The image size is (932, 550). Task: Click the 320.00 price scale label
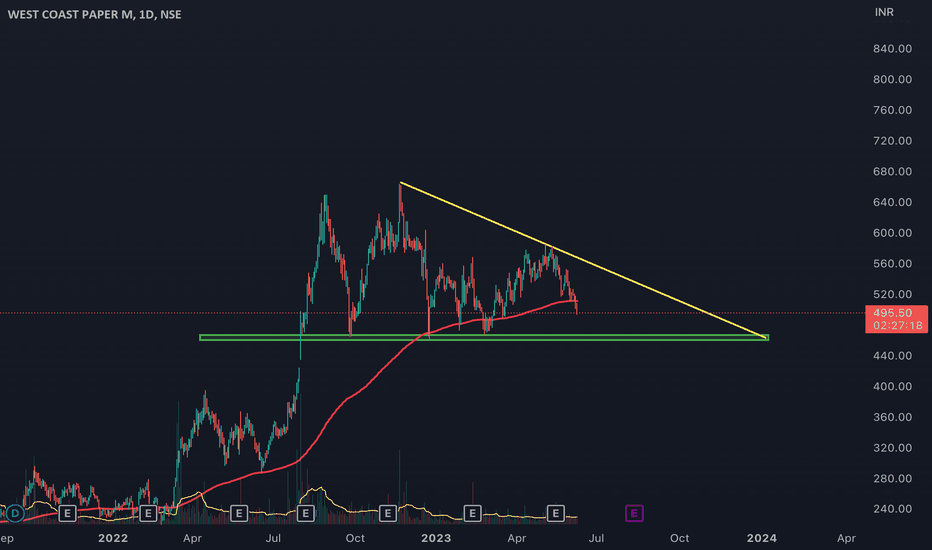[x=892, y=448]
